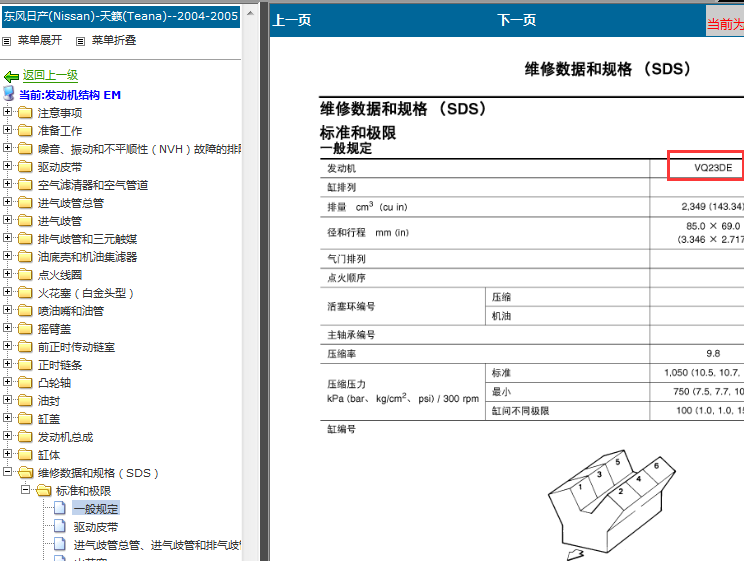Expand the 准备工作 tree node
The height and width of the screenshot is (561, 744).
pos(8,129)
